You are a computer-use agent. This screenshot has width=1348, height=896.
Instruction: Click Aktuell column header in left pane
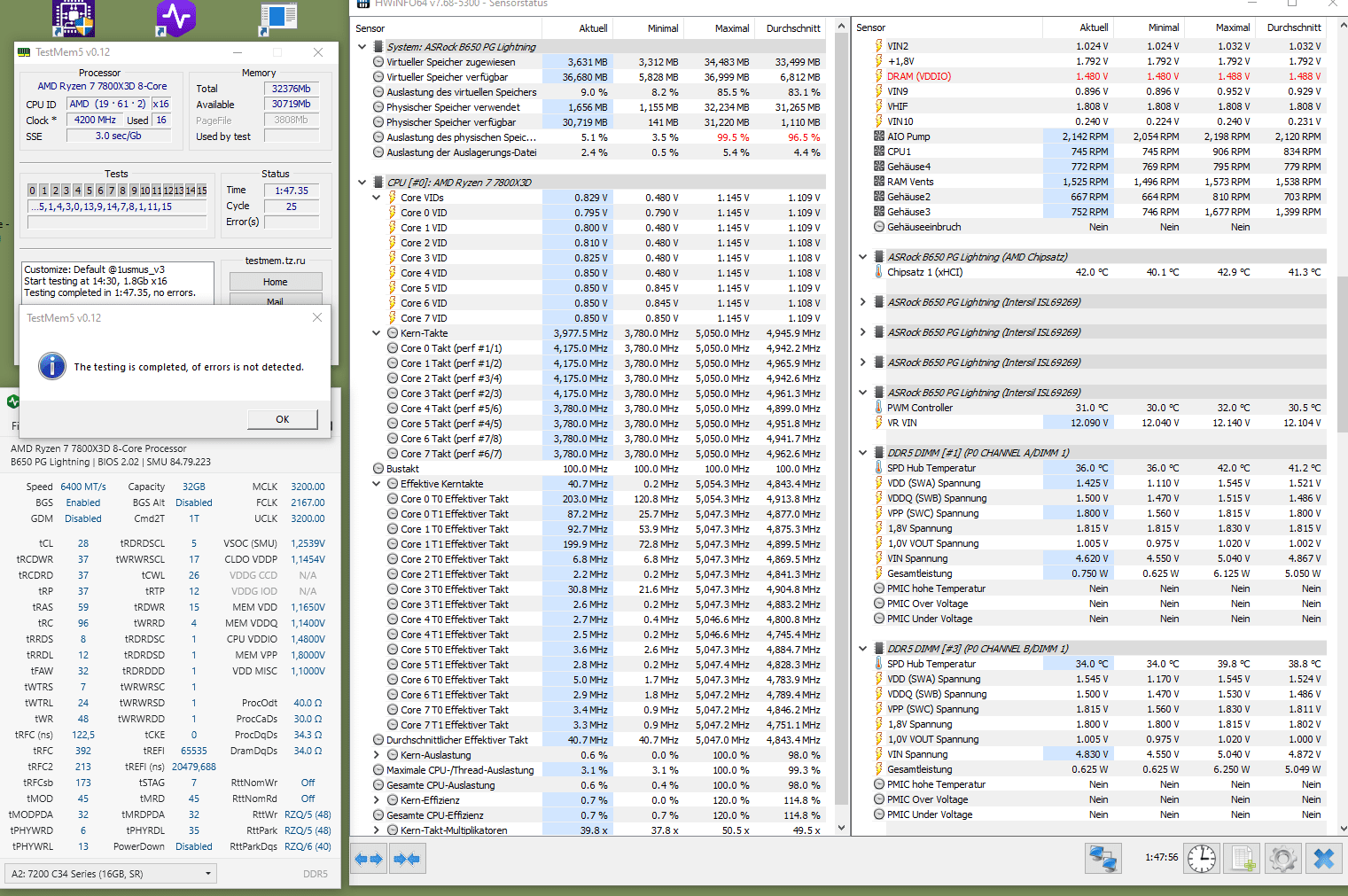point(578,28)
